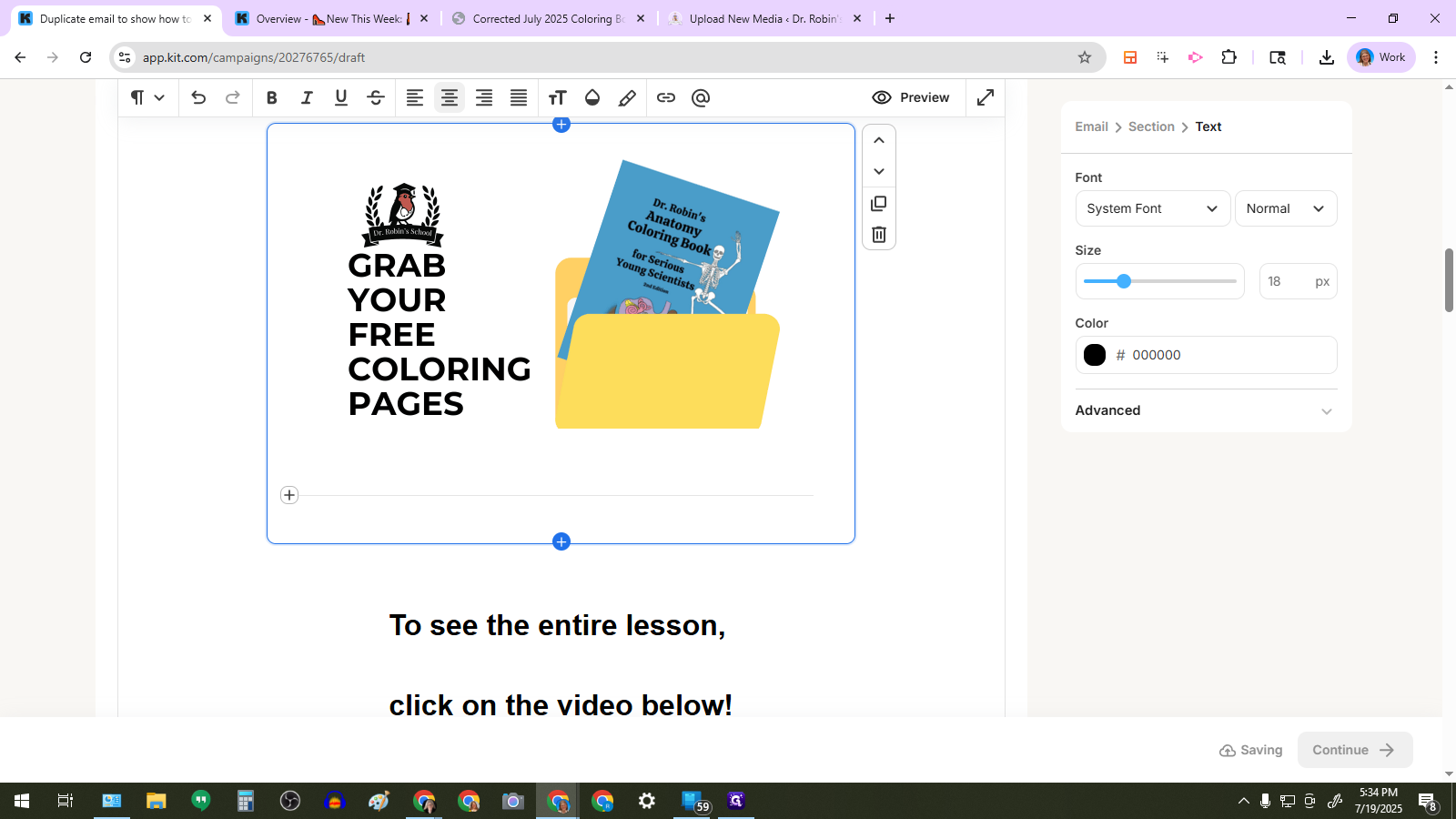Screen dimensions: 1456x819
Task: Toggle italic formatting
Action: 307,98
